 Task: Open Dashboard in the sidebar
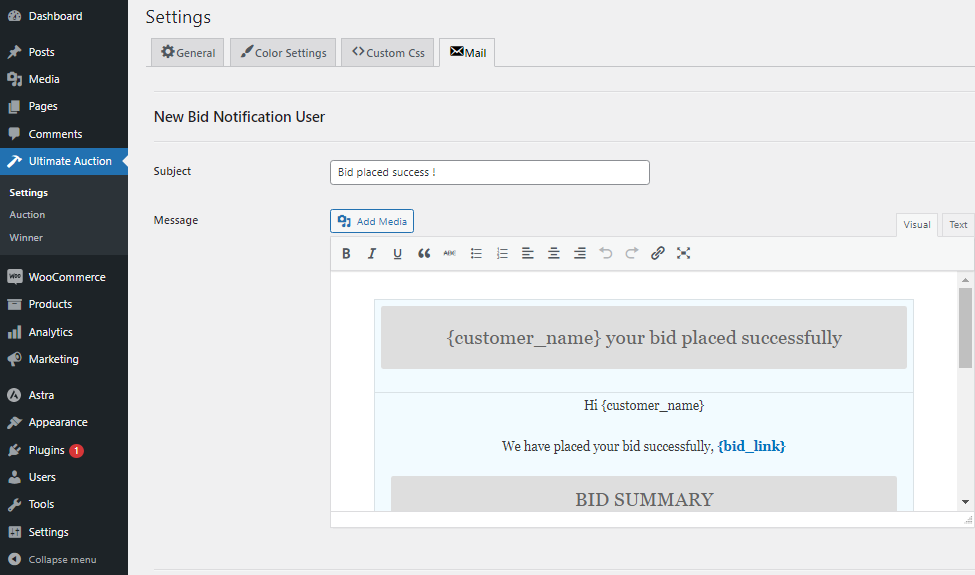(64, 16)
